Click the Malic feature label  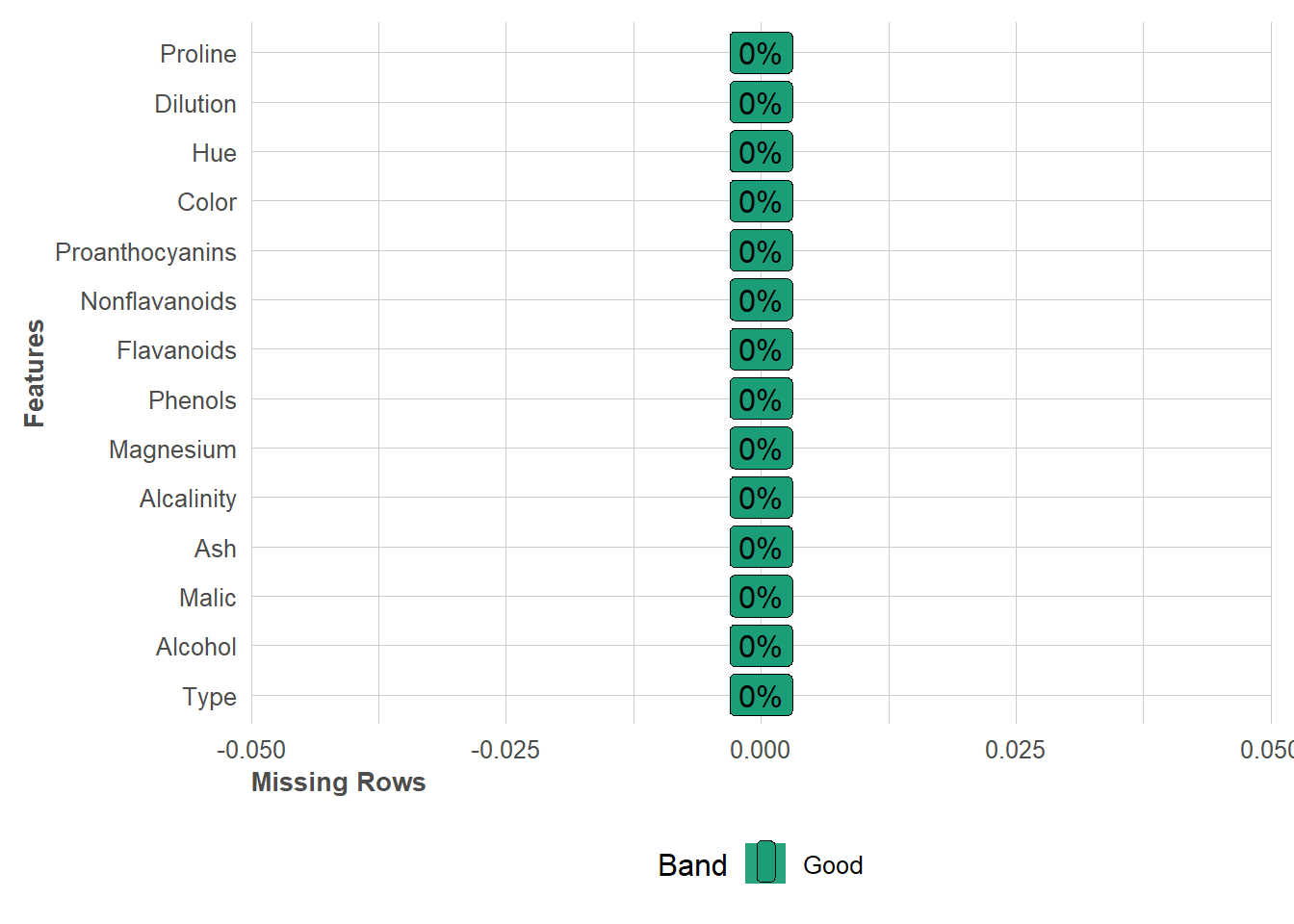[207, 598]
